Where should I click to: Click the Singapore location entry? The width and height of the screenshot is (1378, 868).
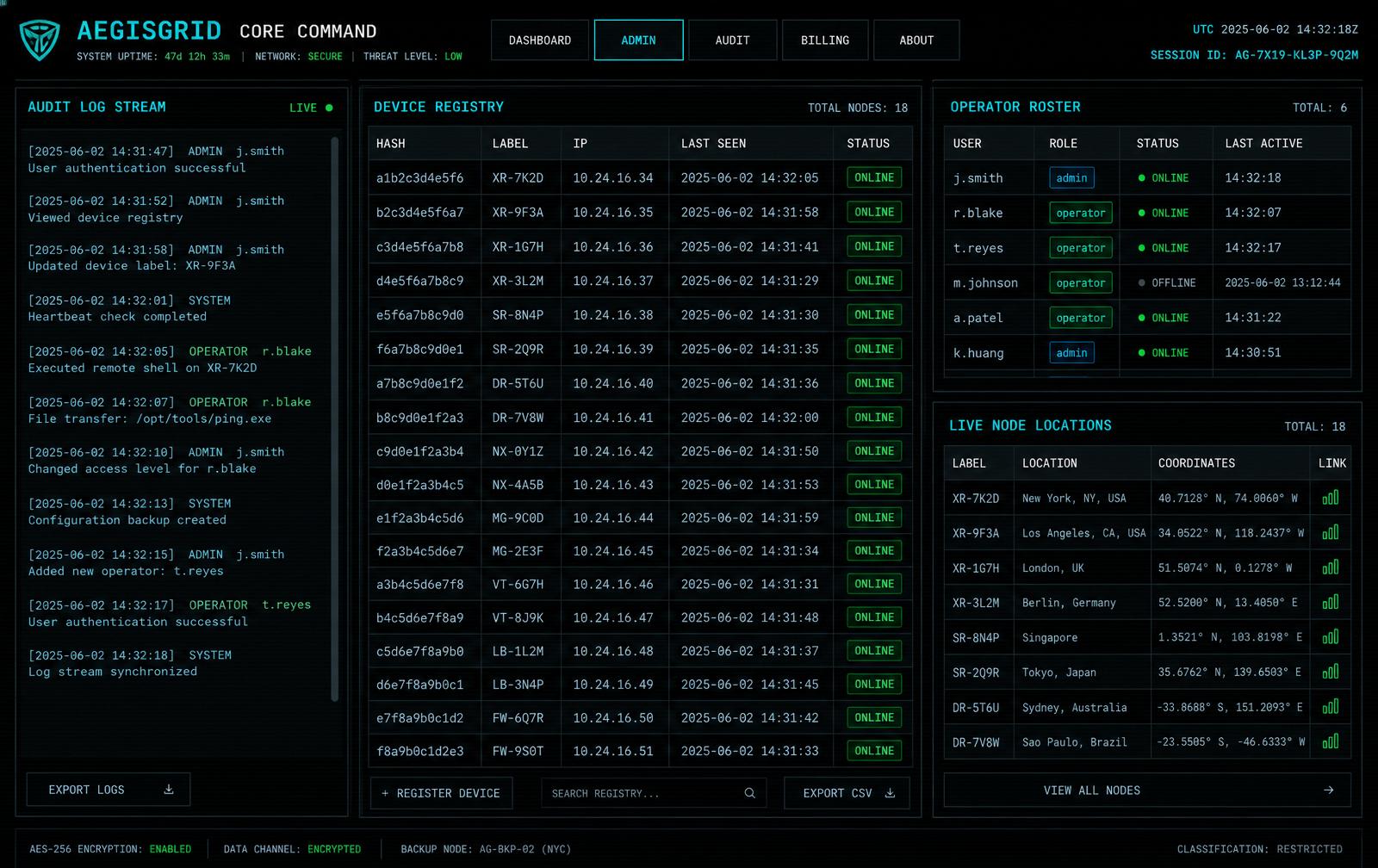[1050, 638]
